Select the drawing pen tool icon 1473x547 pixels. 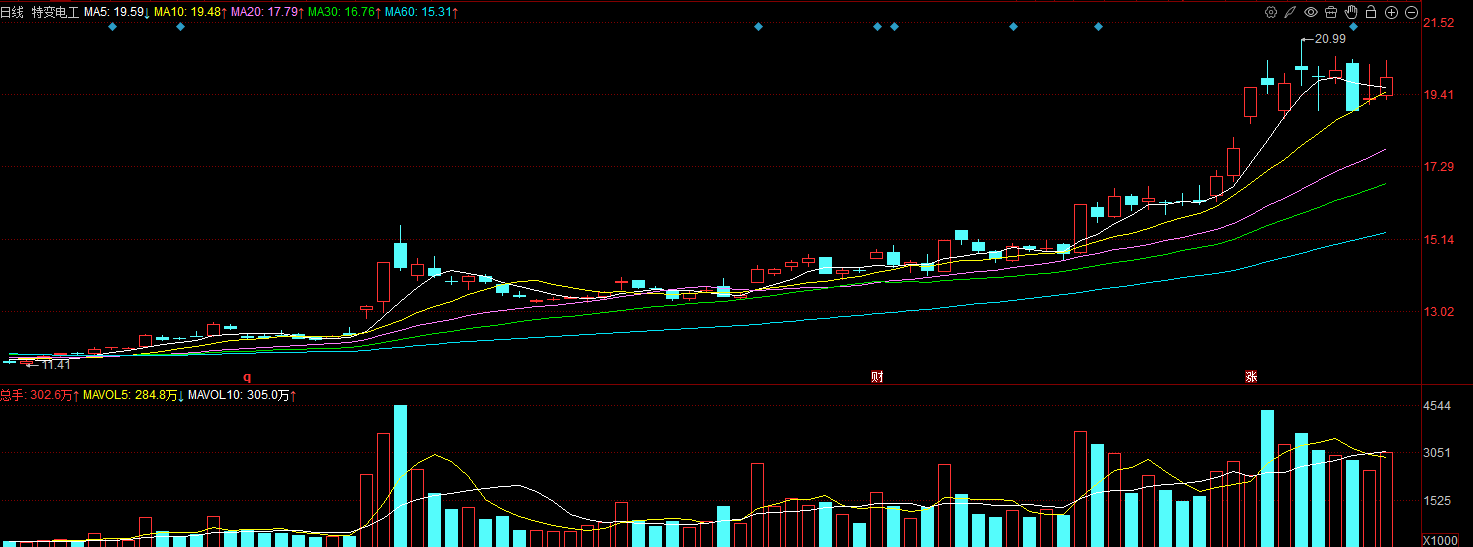pyautogui.click(x=1291, y=12)
